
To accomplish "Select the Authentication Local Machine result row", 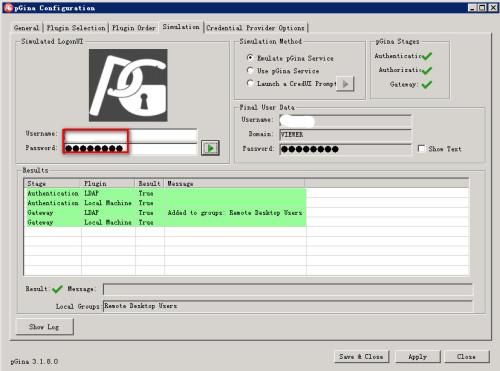I will click(x=165, y=203).
